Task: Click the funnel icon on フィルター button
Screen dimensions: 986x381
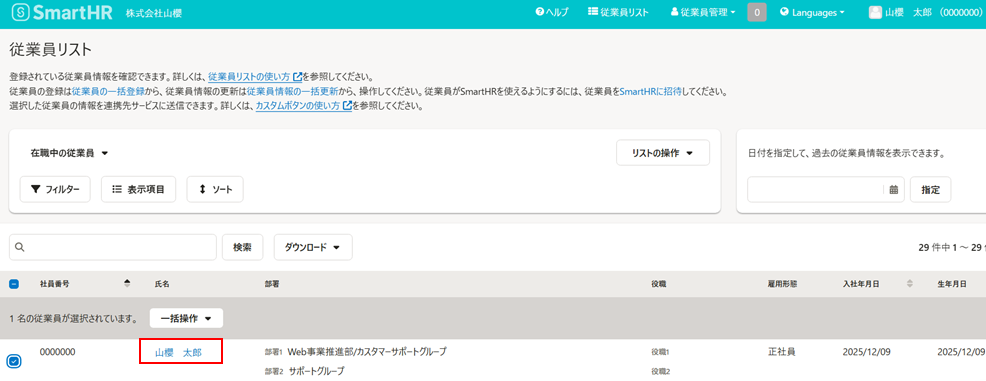Action: [35, 189]
